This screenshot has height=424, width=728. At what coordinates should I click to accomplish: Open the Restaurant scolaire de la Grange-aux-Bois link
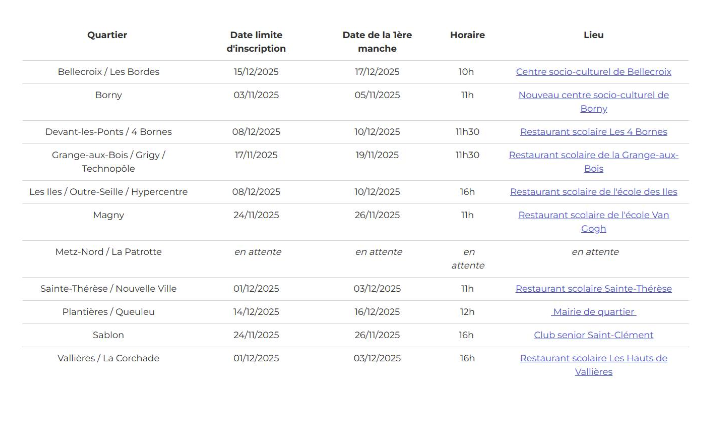(593, 155)
